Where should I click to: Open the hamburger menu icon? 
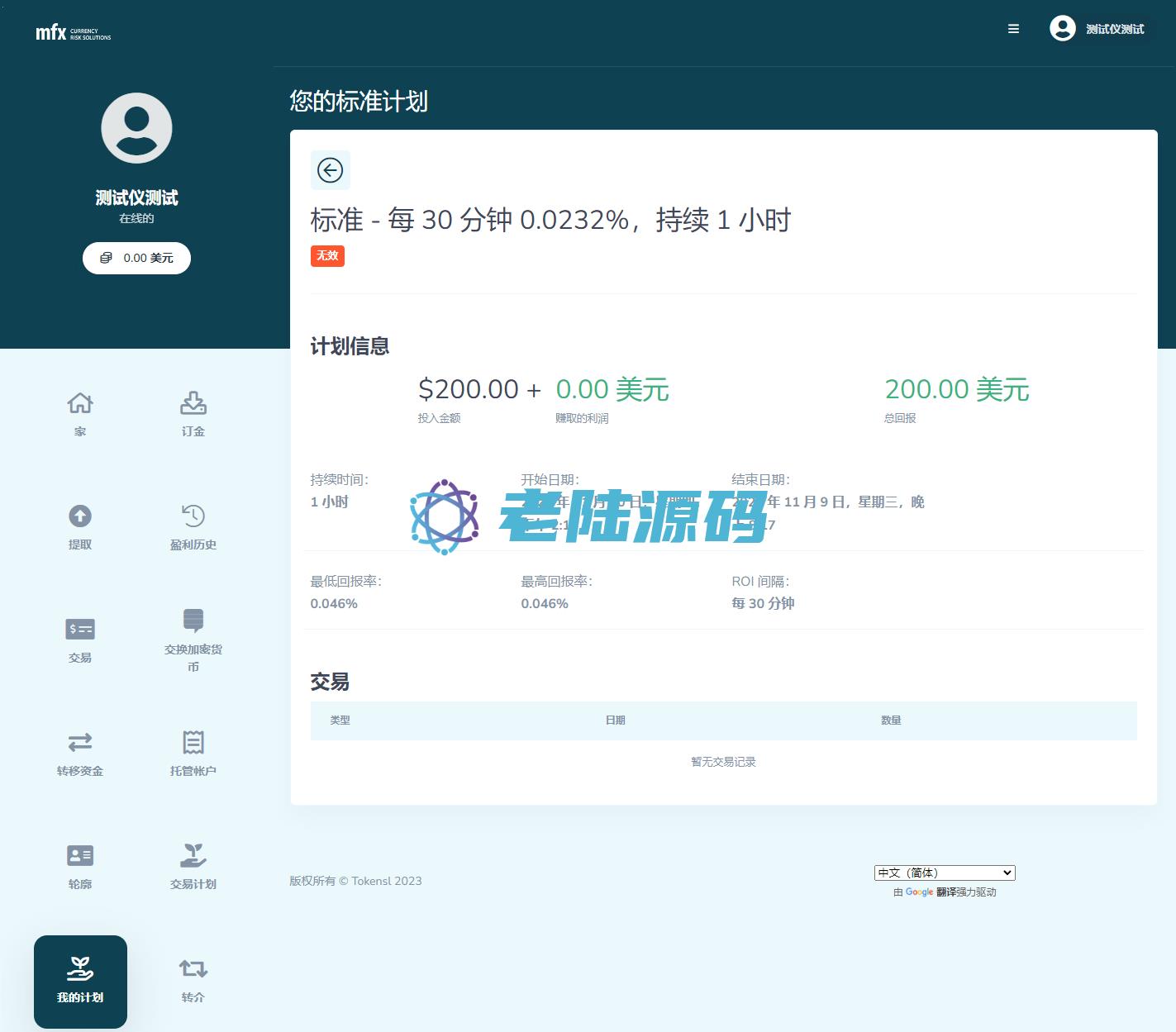(x=1013, y=29)
